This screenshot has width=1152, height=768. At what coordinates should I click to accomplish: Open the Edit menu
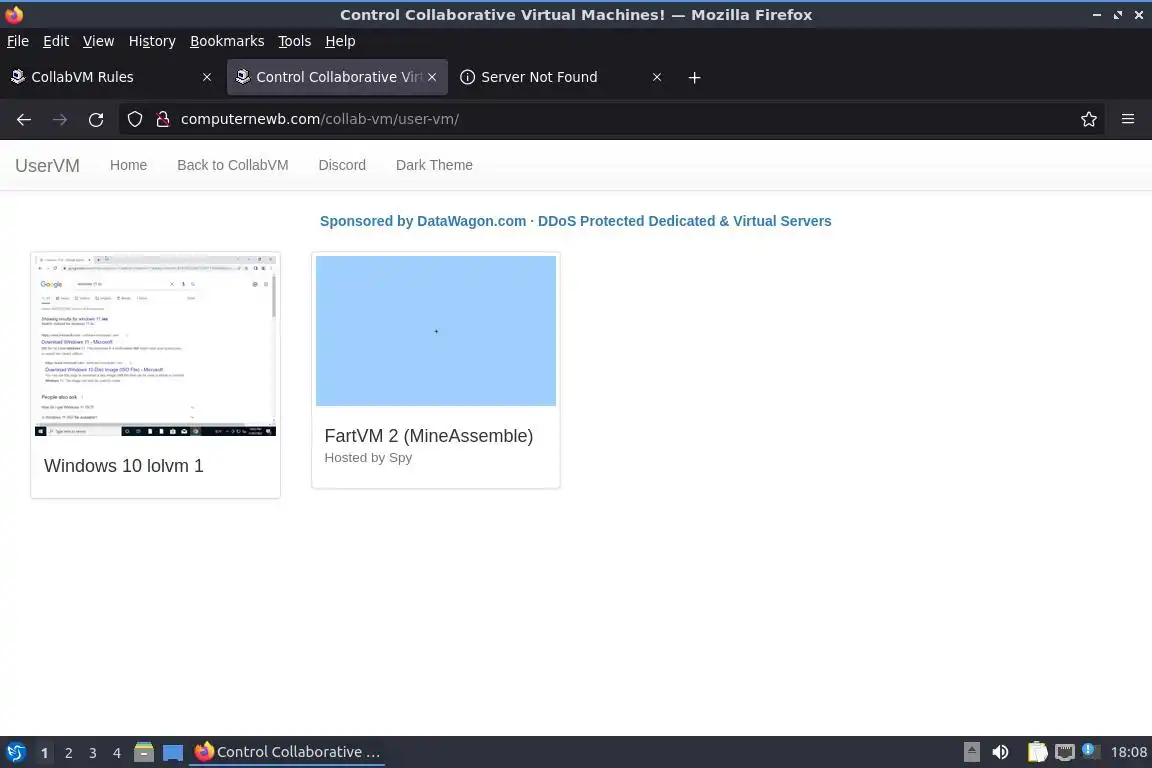click(56, 41)
